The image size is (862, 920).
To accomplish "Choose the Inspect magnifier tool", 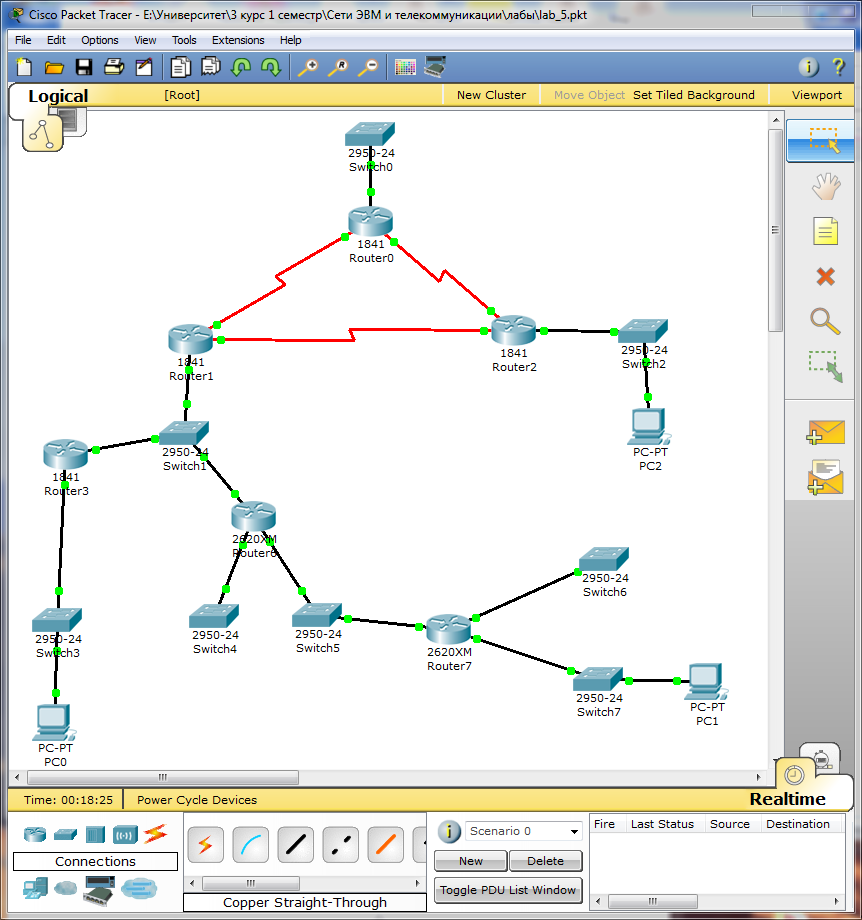I will tap(825, 321).
